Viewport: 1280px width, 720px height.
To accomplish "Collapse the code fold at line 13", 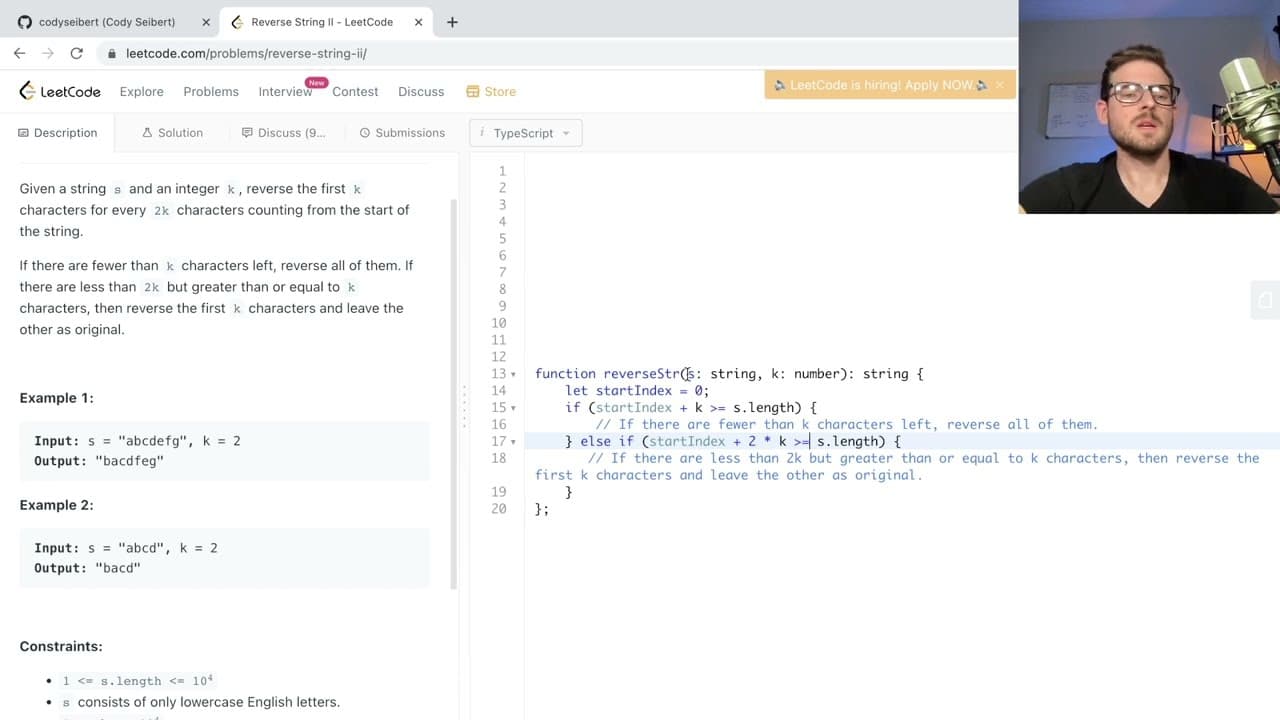I will pos(513,374).
